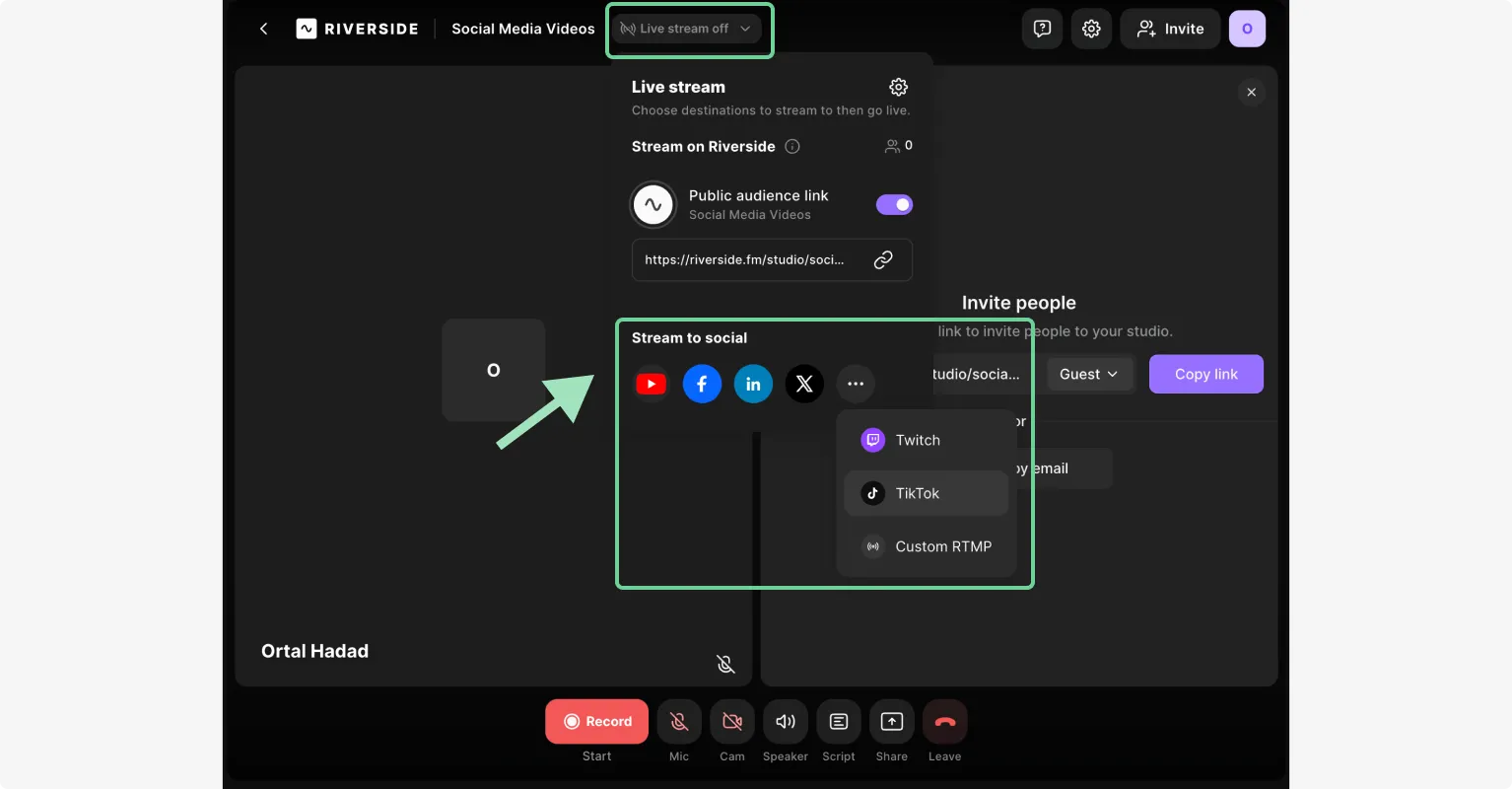
Task: Click info icon beside Stream on Riverside
Action: 792,146
